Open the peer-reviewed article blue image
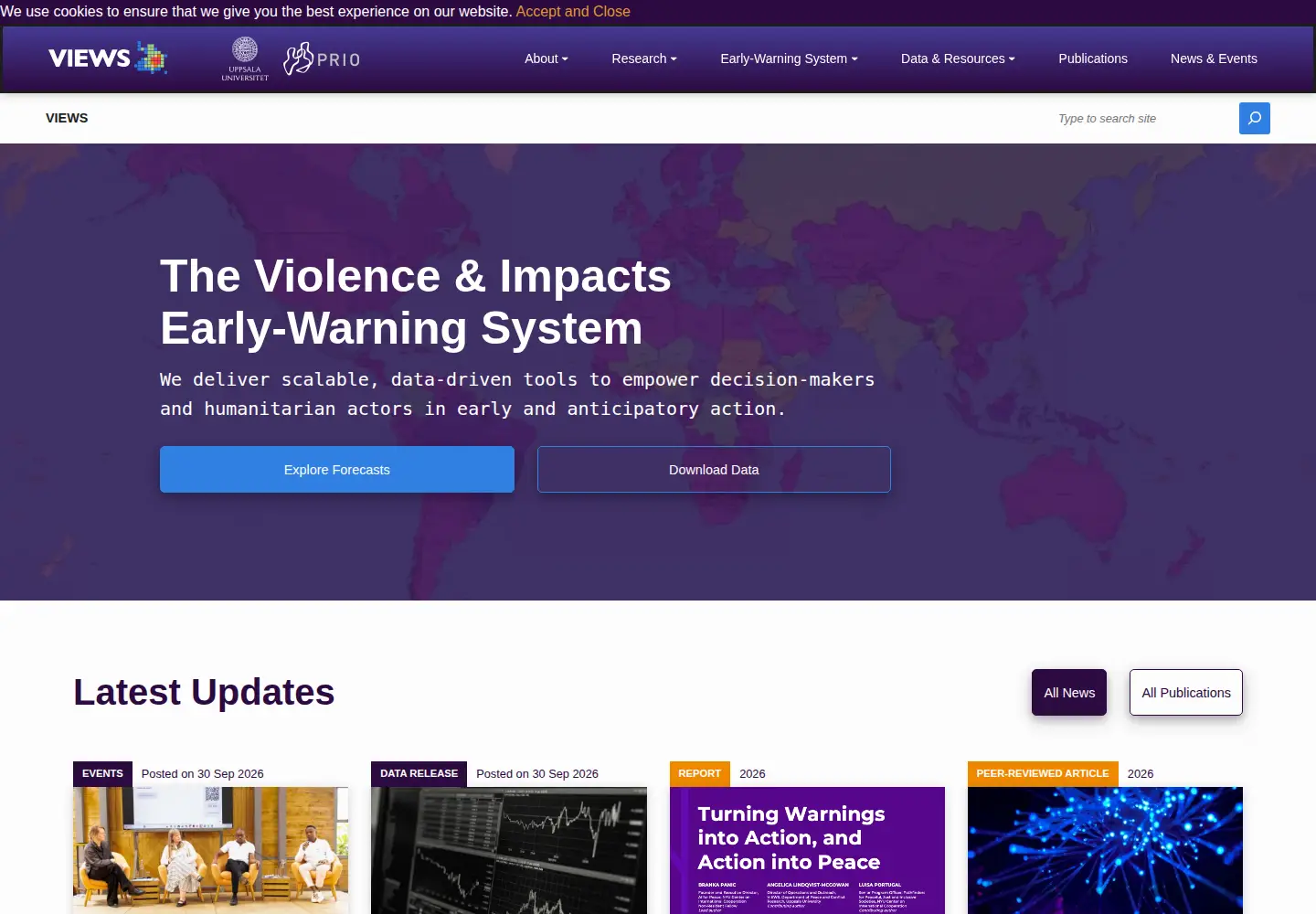 click(1105, 850)
